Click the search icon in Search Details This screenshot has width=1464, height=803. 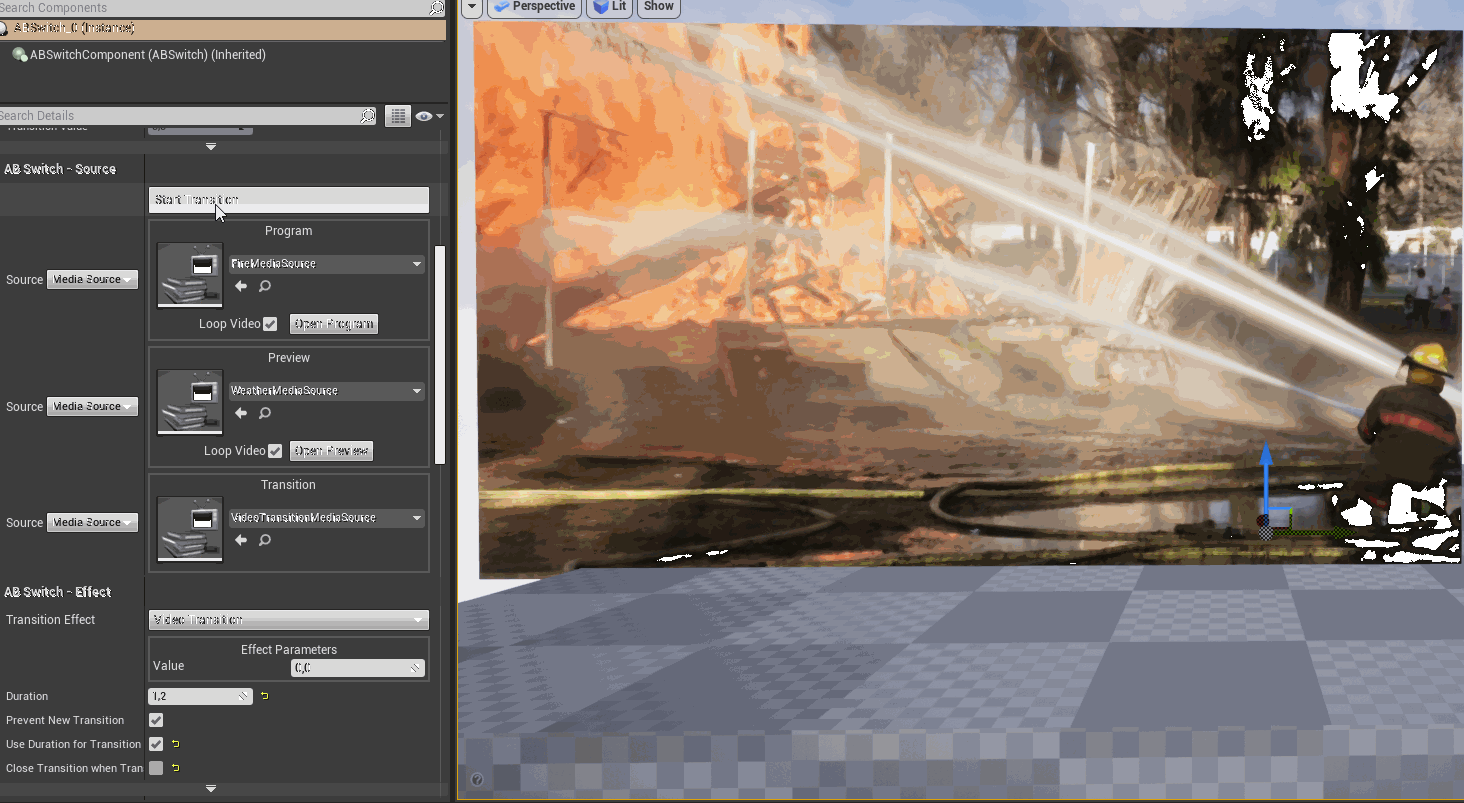click(x=368, y=116)
